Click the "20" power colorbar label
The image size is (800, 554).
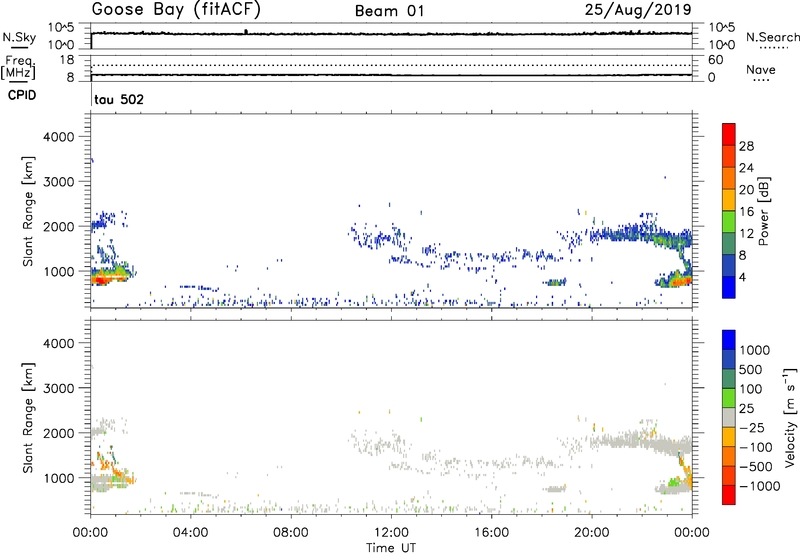tap(746, 190)
